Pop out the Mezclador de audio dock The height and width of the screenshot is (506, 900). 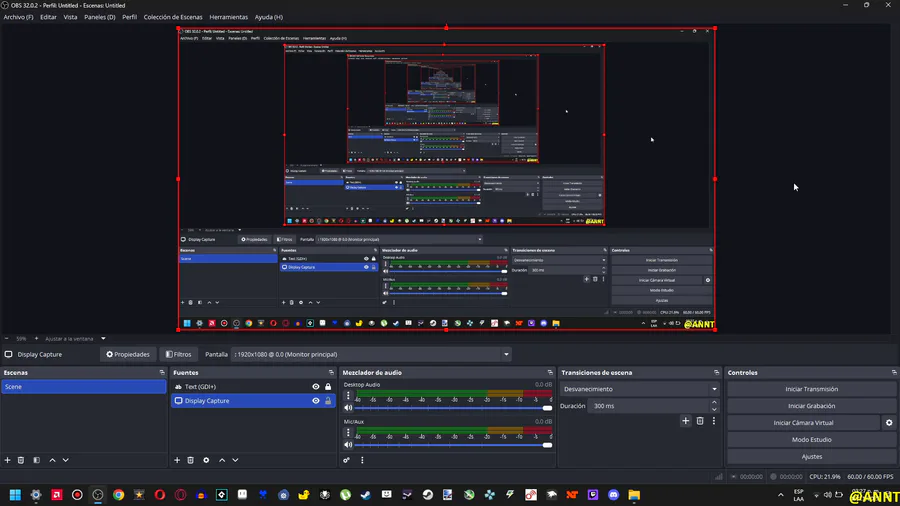pyautogui.click(x=550, y=373)
